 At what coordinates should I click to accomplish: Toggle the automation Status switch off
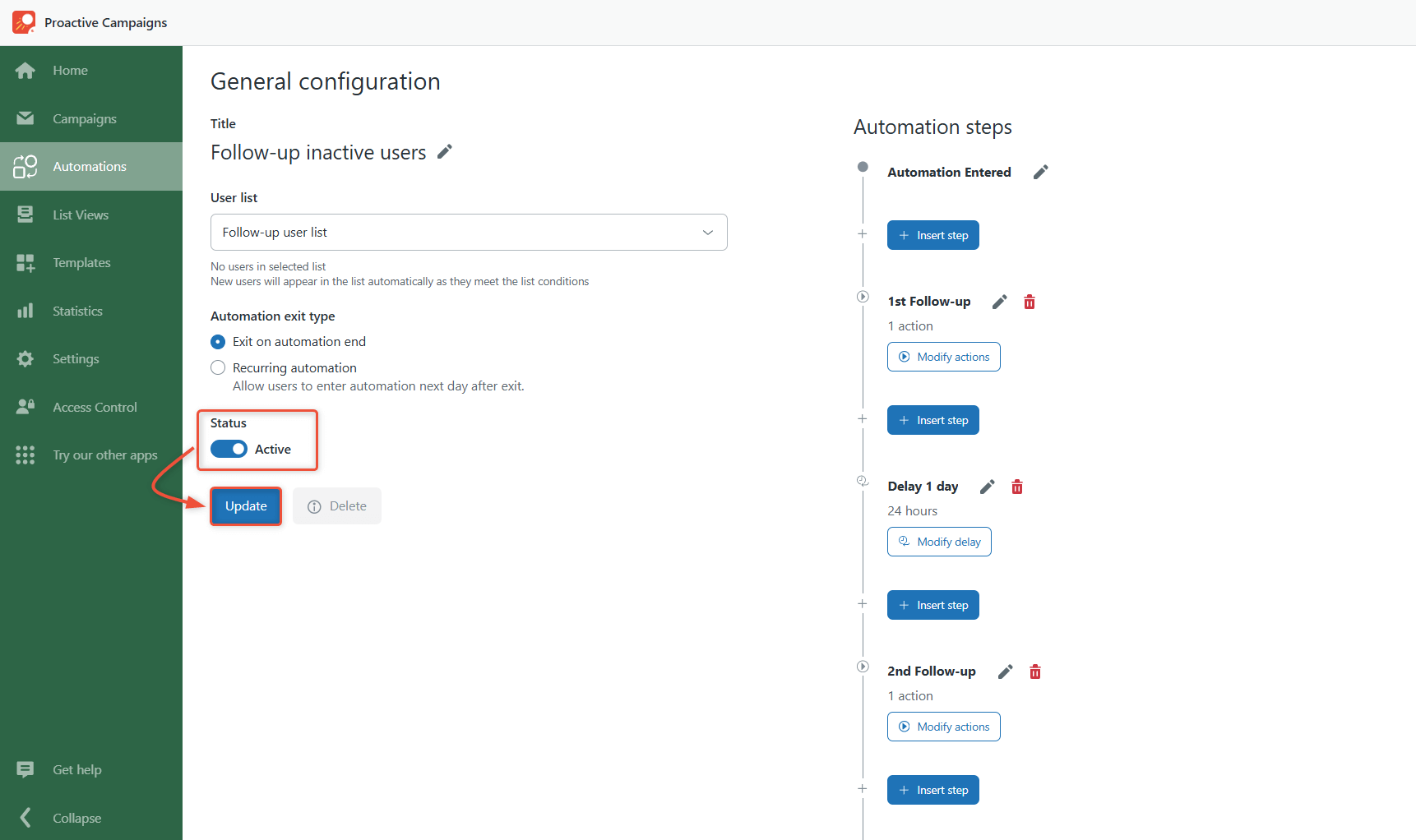click(x=229, y=449)
